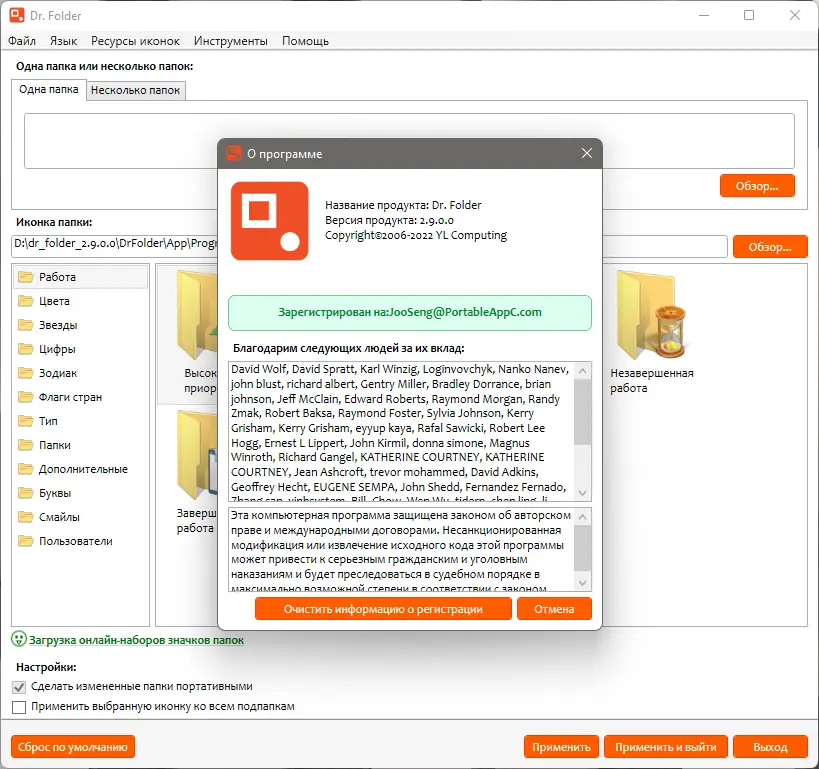Image resolution: width=819 pixels, height=769 pixels.
Task: Click license text scroll up arrow
Action: [x=582, y=517]
